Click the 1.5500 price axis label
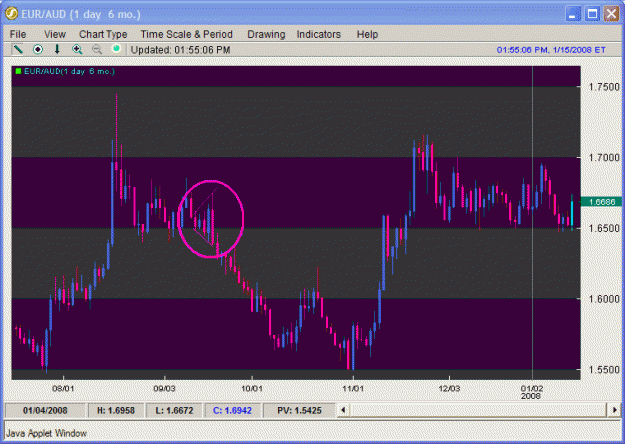Viewport: 625px width, 444px height. [x=604, y=369]
